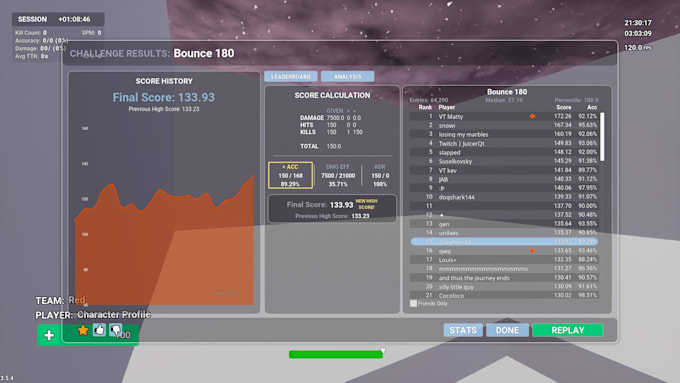Click the Bounce 180 challenge title
This screenshot has height=383, width=680.
(x=204, y=53)
